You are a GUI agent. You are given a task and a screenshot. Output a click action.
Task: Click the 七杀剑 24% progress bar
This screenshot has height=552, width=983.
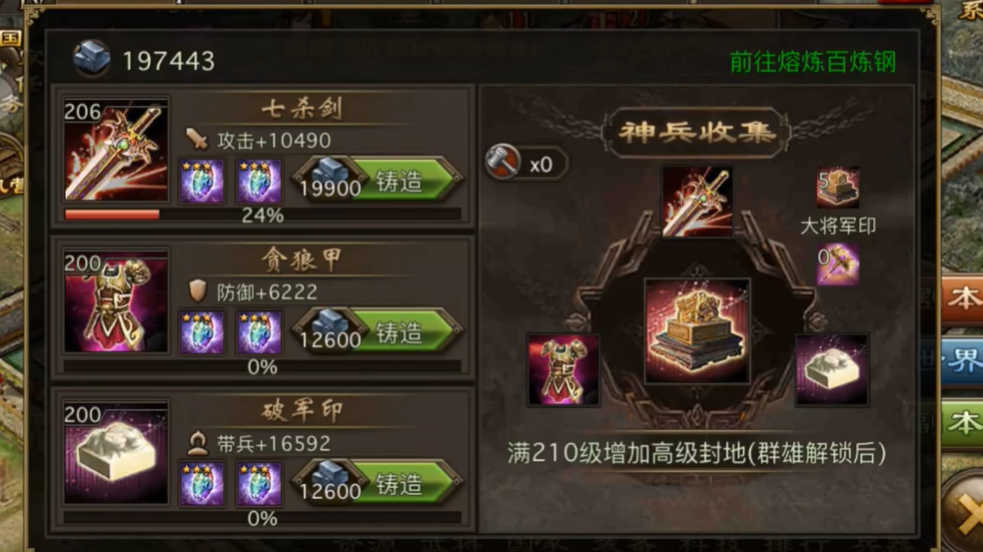(x=263, y=215)
